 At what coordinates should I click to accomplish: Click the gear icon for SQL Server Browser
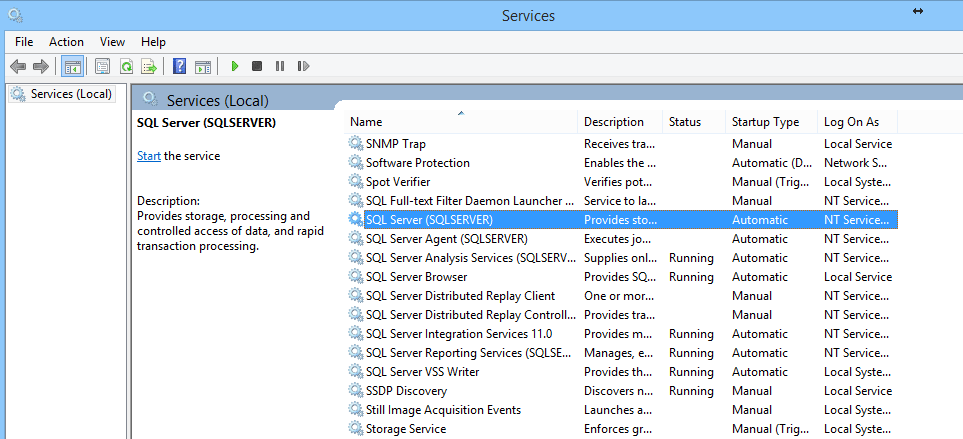tap(355, 277)
